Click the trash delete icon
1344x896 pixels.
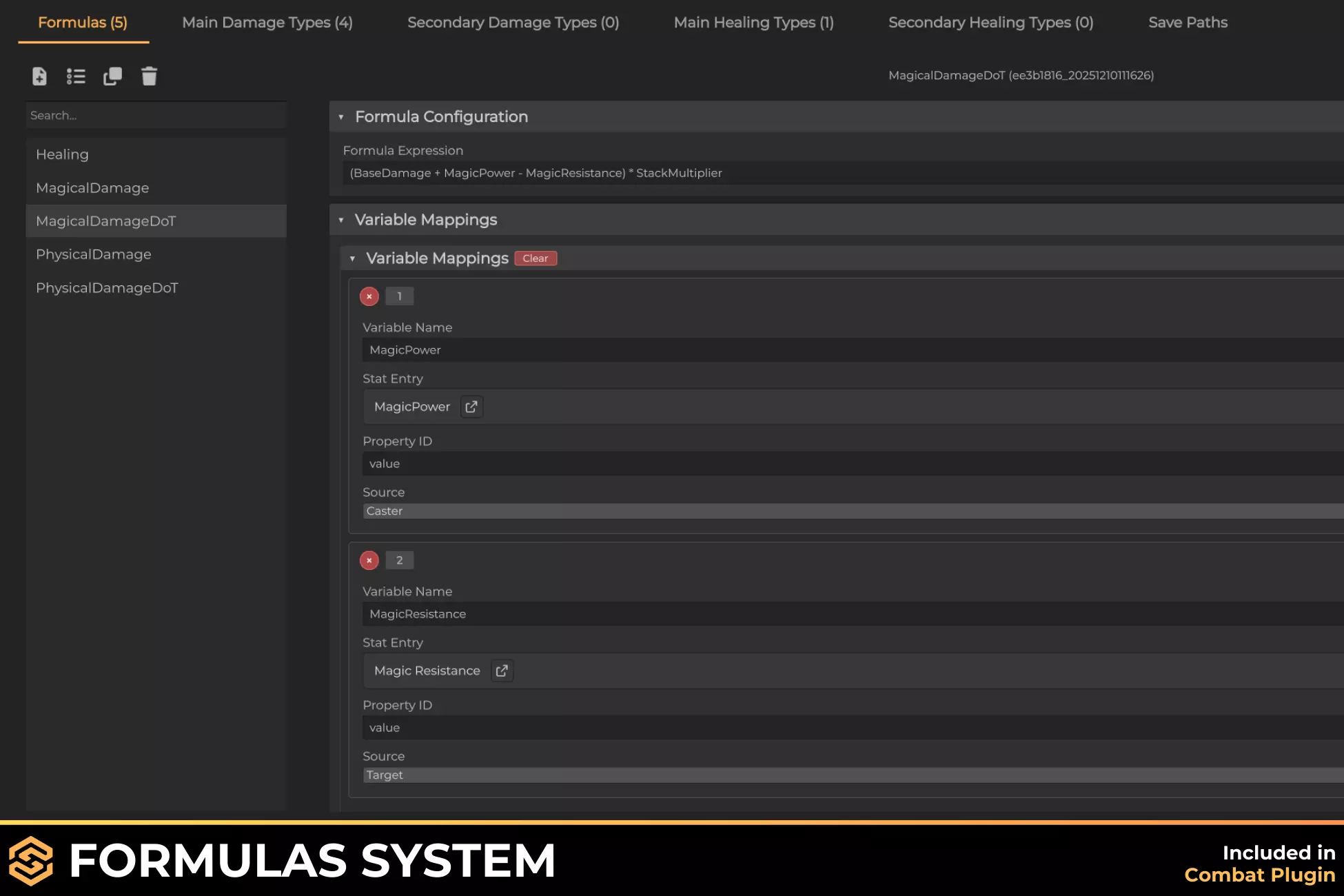point(149,77)
